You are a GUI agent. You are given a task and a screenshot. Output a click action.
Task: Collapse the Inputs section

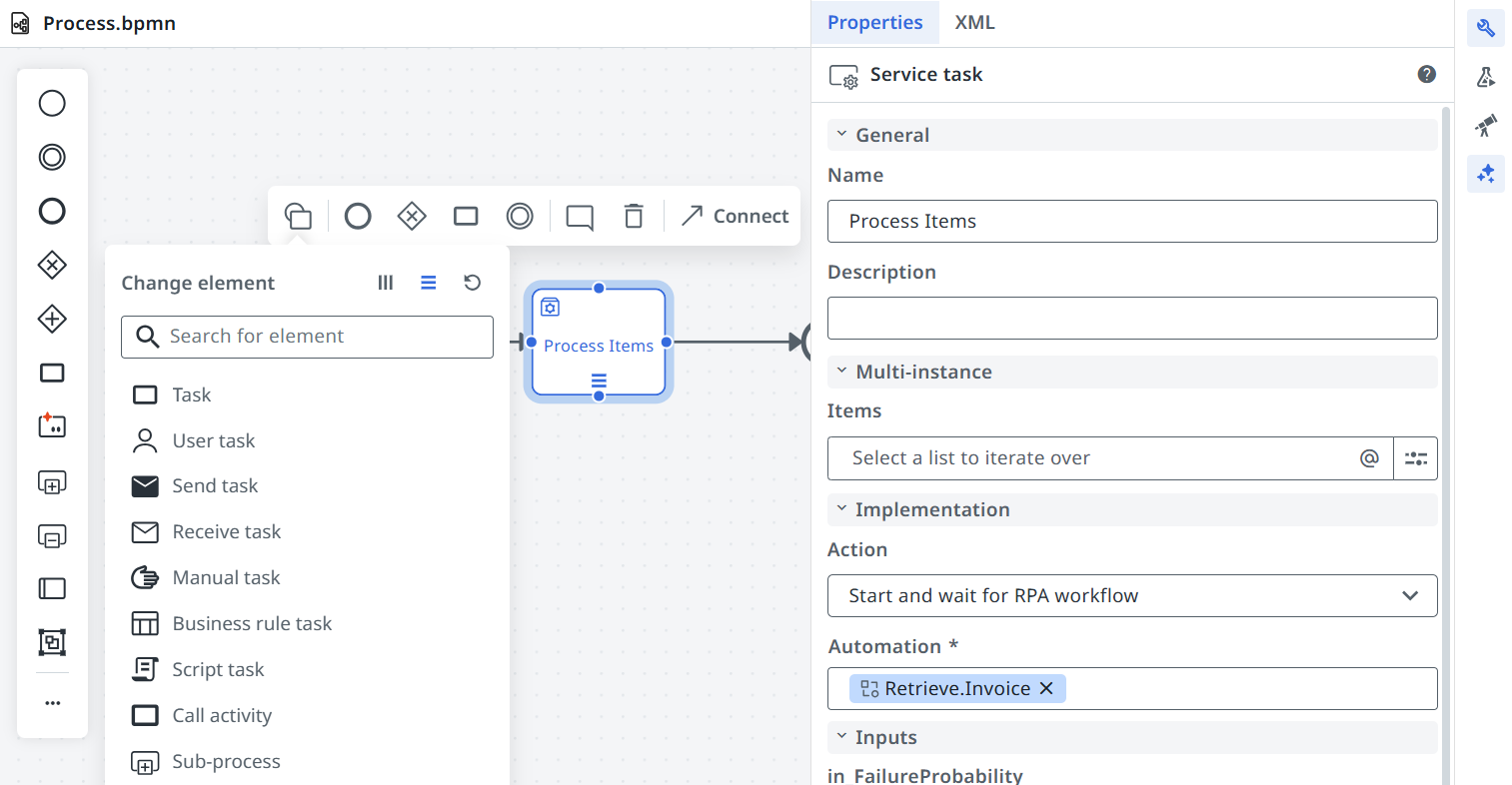[841, 736]
